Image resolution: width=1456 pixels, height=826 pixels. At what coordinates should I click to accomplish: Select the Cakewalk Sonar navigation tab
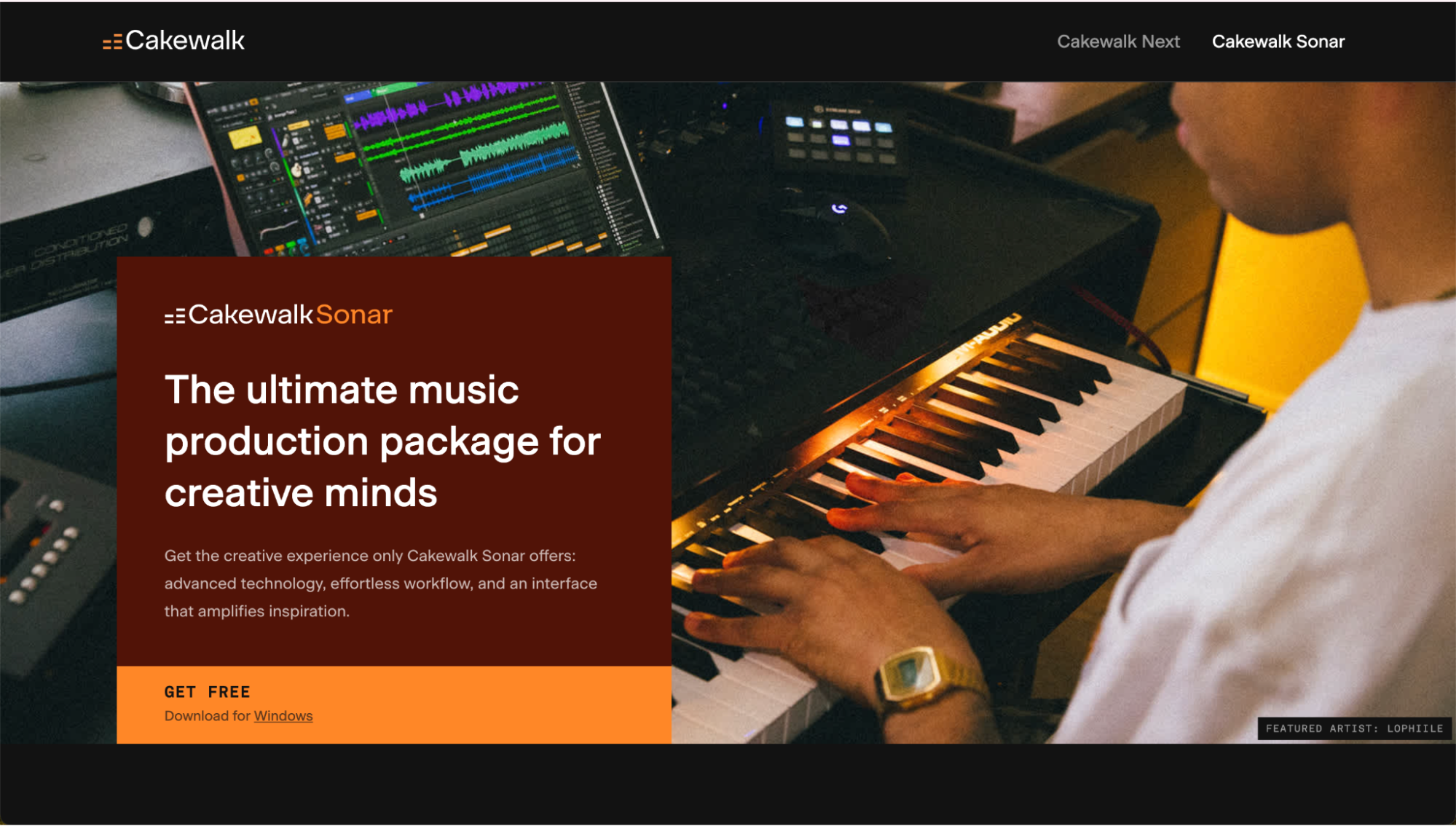[x=1278, y=42]
